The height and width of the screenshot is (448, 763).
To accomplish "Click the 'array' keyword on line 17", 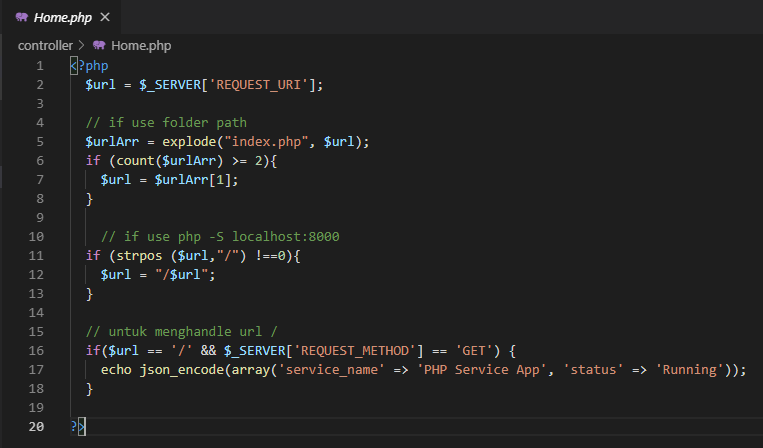I will pyautogui.click(x=250, y=370).
